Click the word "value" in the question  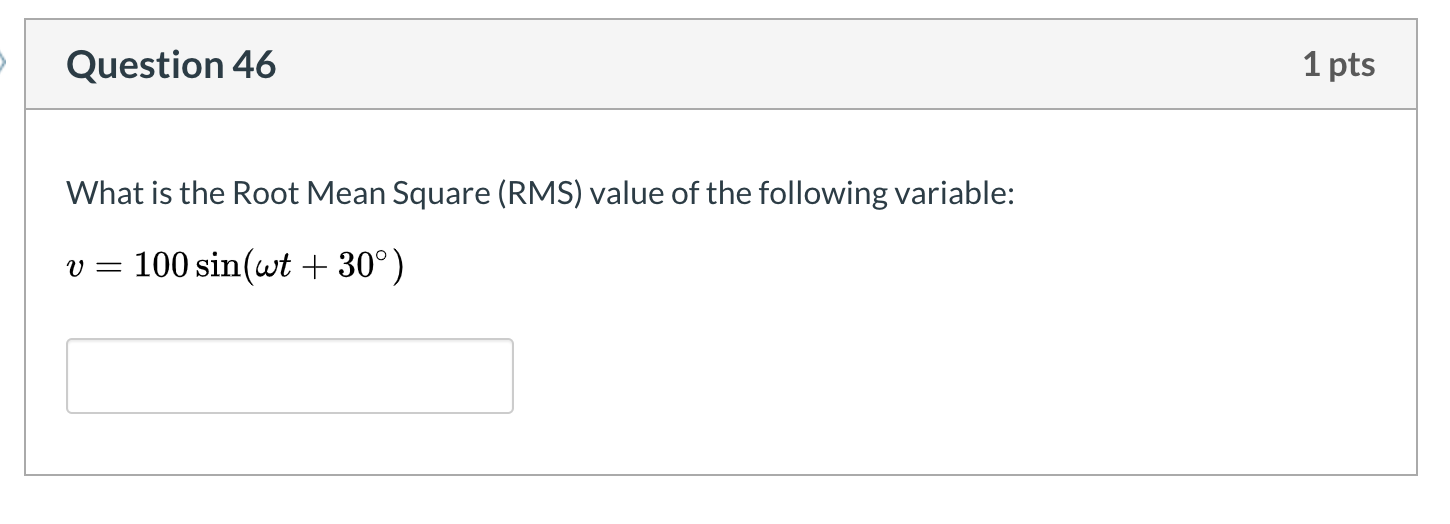click(626, 193)
